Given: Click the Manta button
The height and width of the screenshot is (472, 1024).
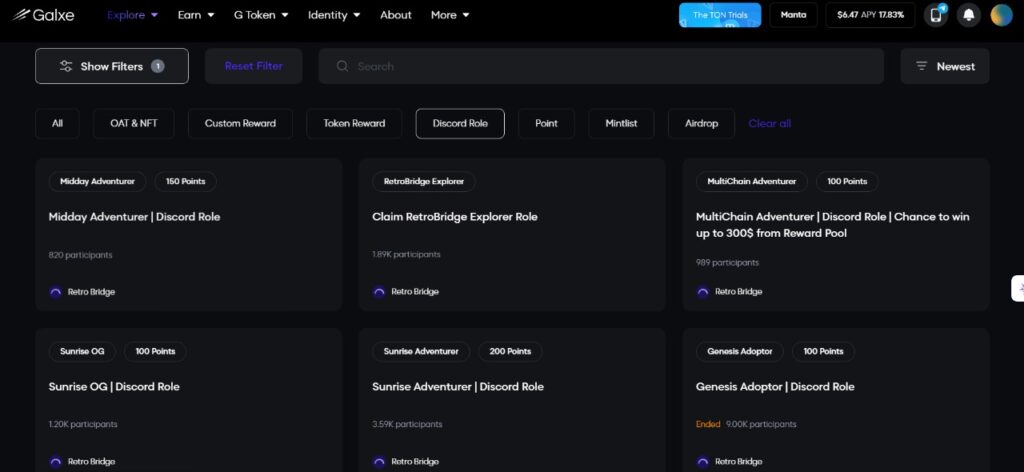Looking at the screenshot, I should pyautogui.click(x=793, y=15).
